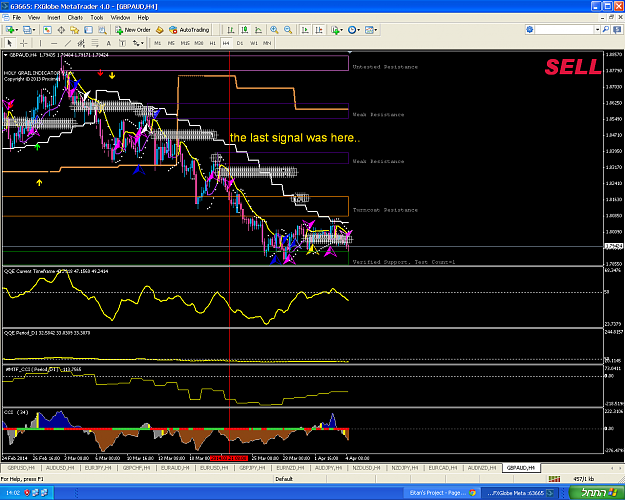Image resolution: width=625 pixels, height=500 pixels.
Task: Open Eitan's Project Chrome taskbar button
Action: coord(442,493)
